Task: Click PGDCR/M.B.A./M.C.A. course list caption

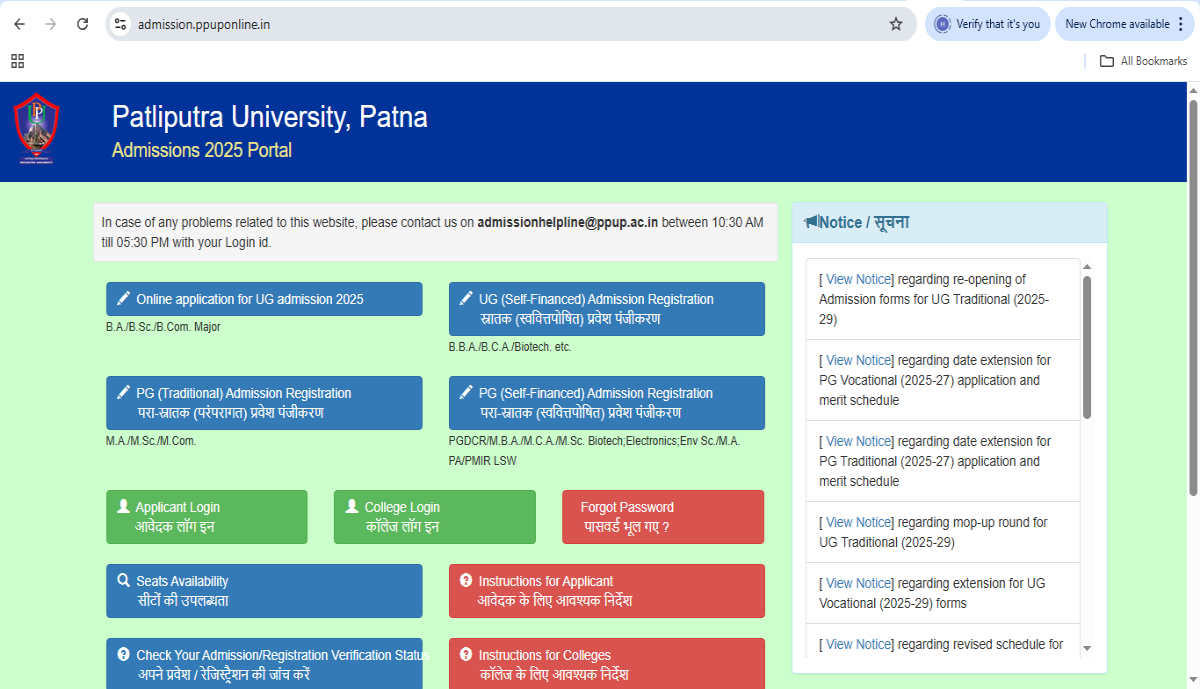Action: pos(594,451)
